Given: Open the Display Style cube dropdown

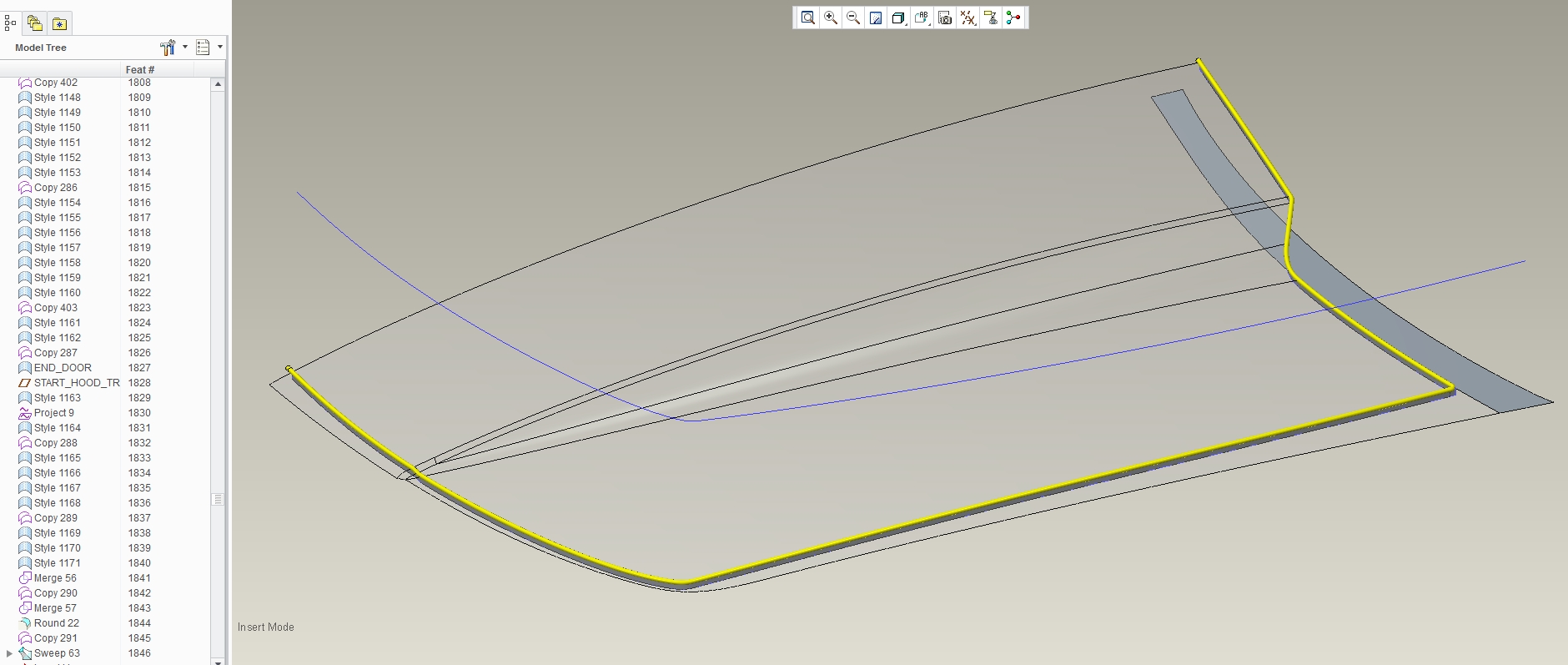Looking at the screenshot, I should tap(898, 18).
